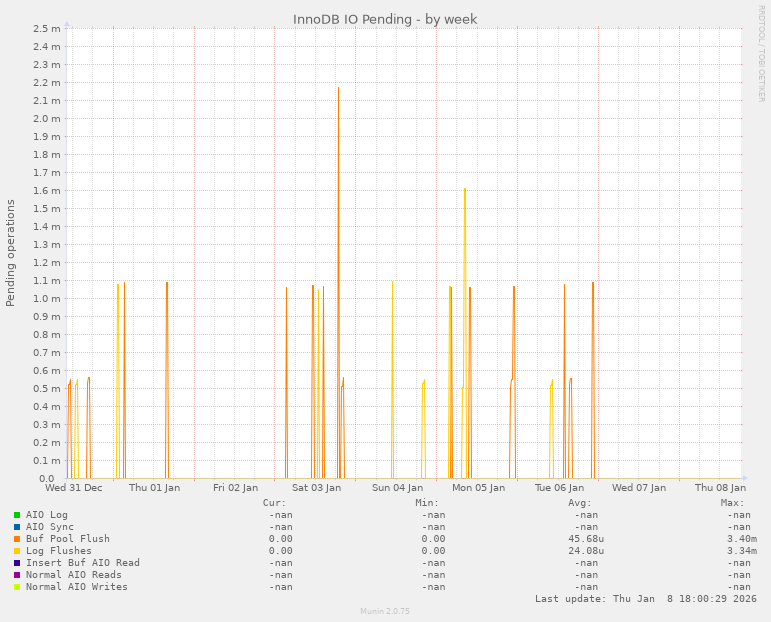Click the 'Buf Pool Flush' legend label
Image resolution: width=771 pixels, height=622 pixels.
(x=68, y=539)
